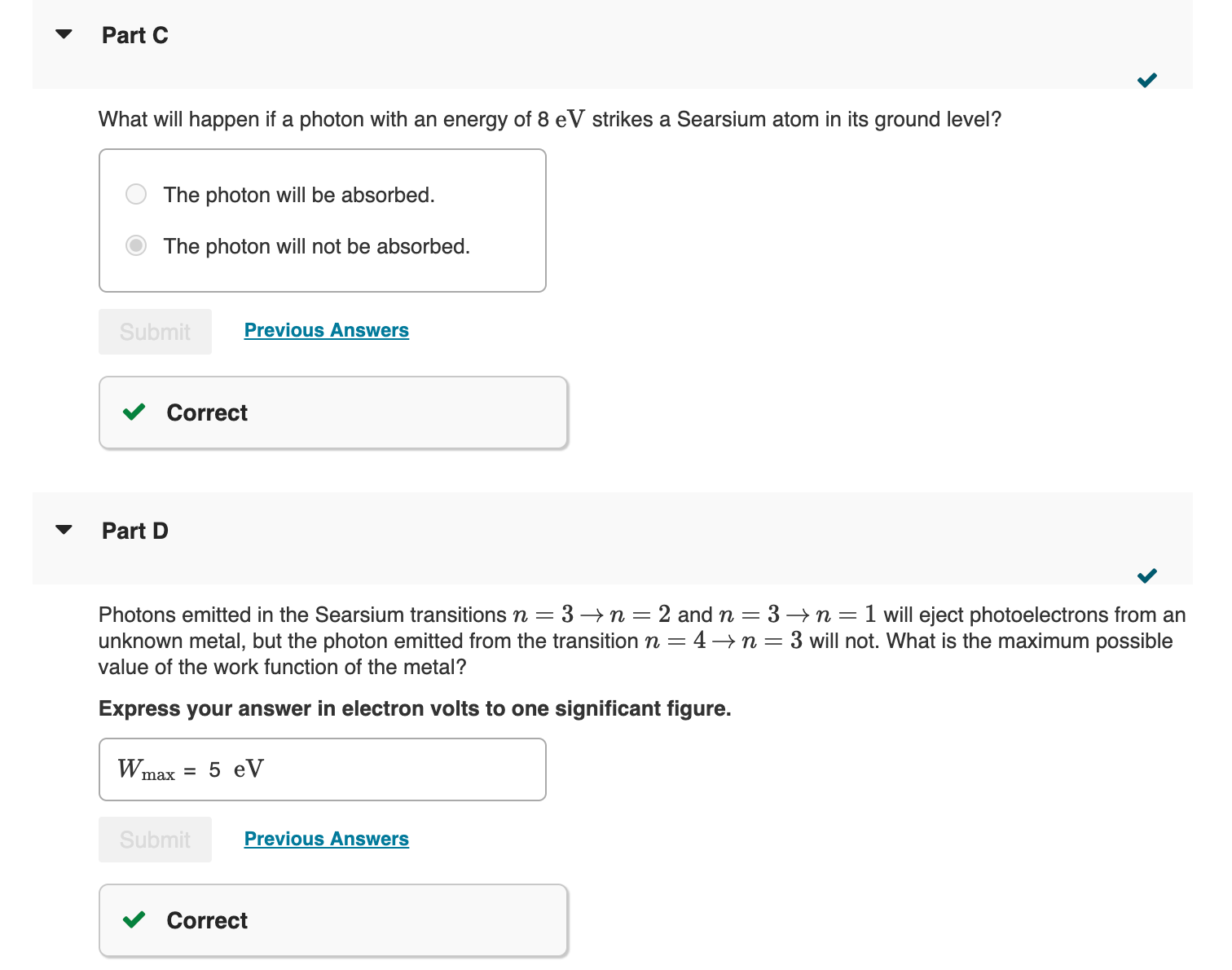Click the checkmark beside Part C completion status
Screen dimensions: 1232x970
click(x=1146, y=80)
